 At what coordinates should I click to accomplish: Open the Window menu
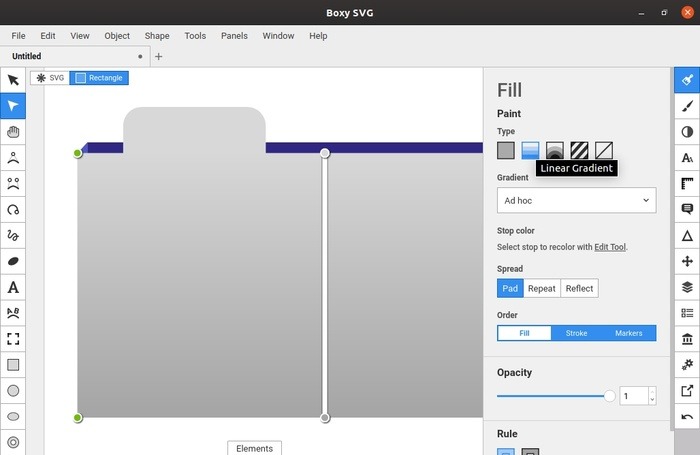278,36
